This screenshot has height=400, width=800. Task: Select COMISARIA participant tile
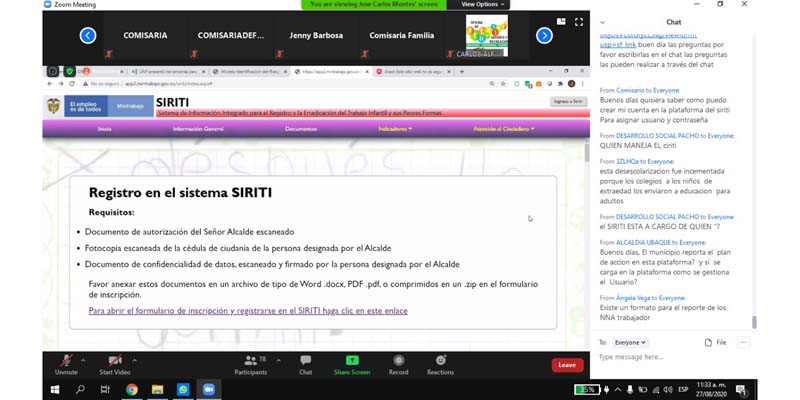click(x=145, y=35)
